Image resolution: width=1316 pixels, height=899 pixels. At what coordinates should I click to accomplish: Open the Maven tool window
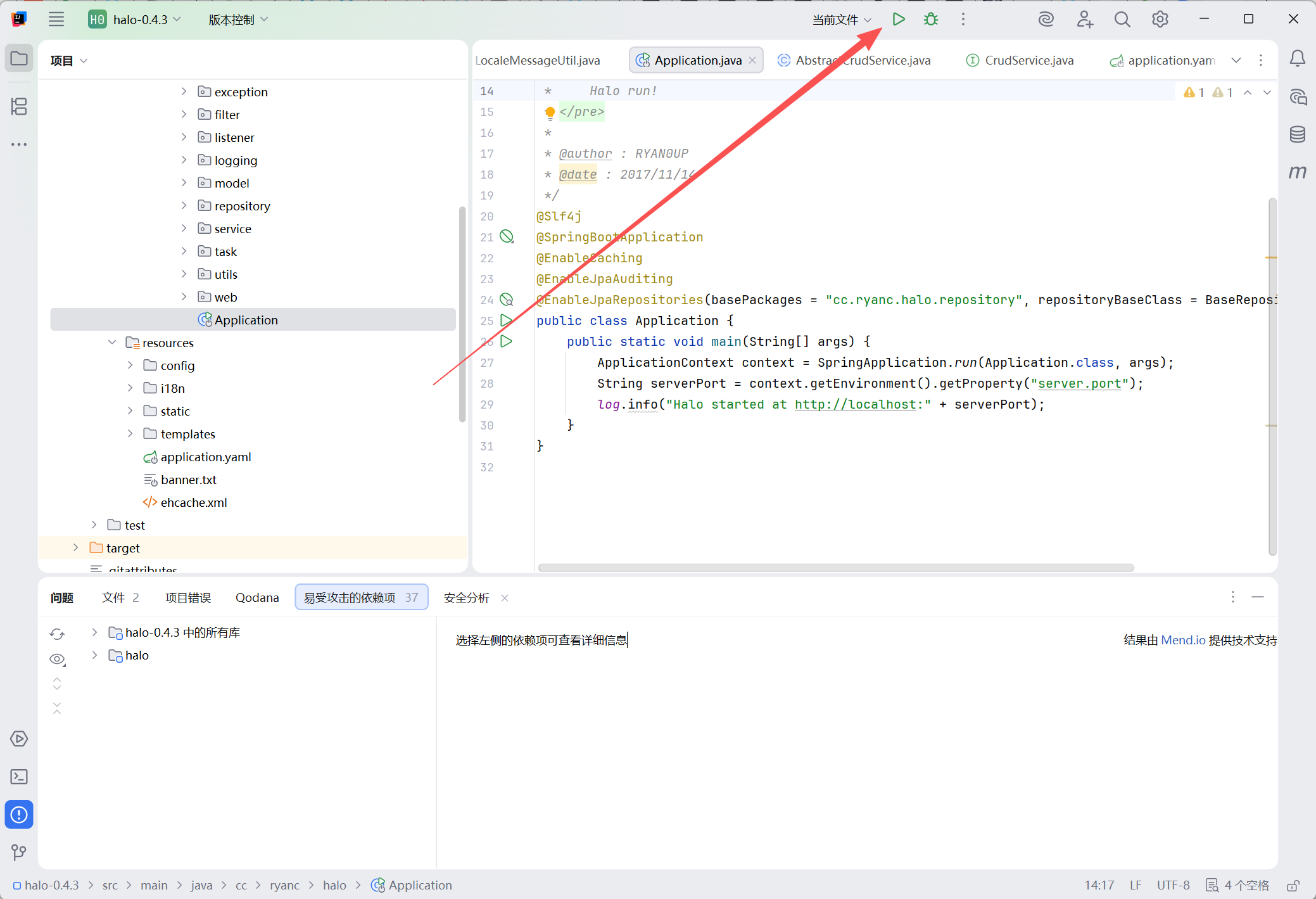pos(1297,172)
